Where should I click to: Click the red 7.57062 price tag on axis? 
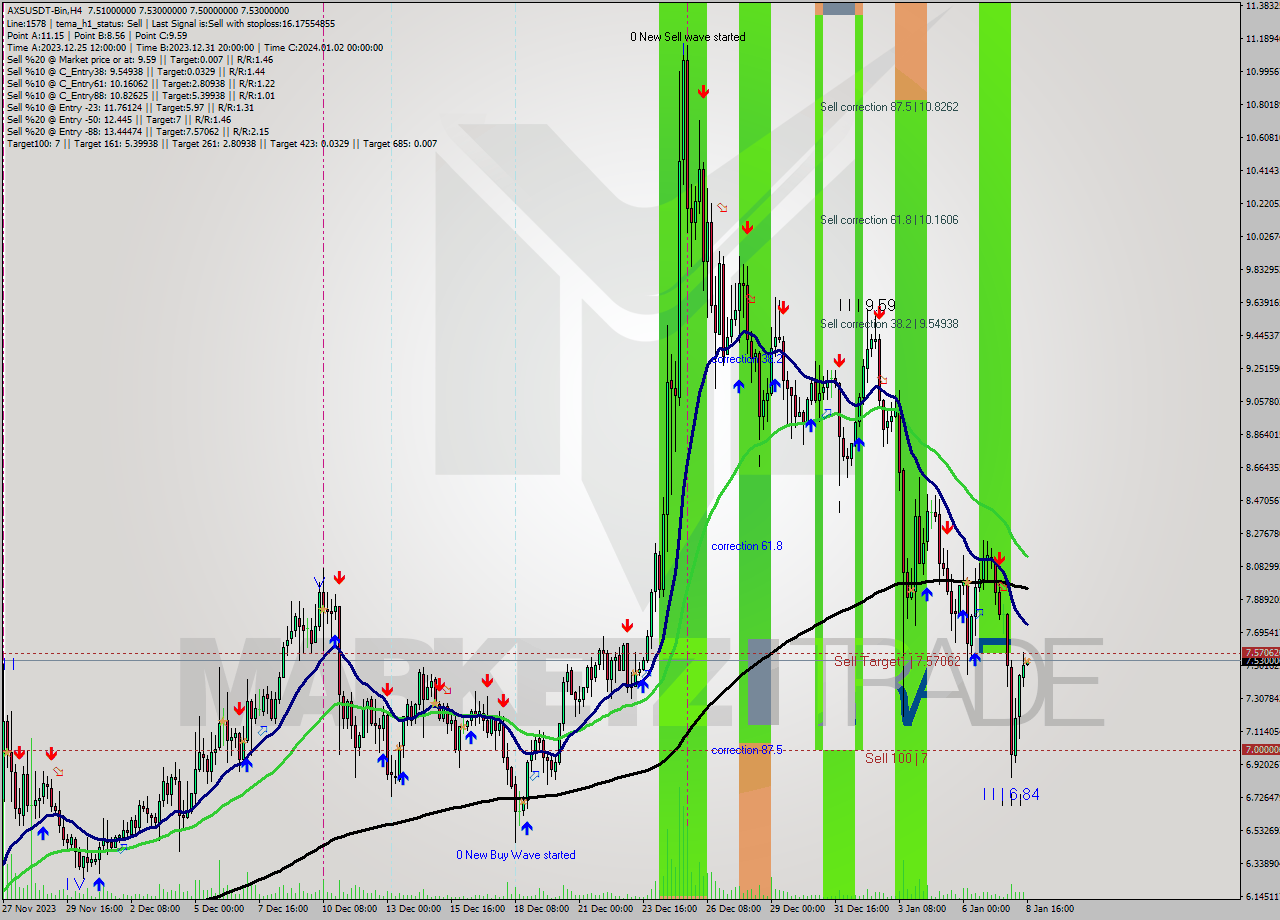[1260, 652]
